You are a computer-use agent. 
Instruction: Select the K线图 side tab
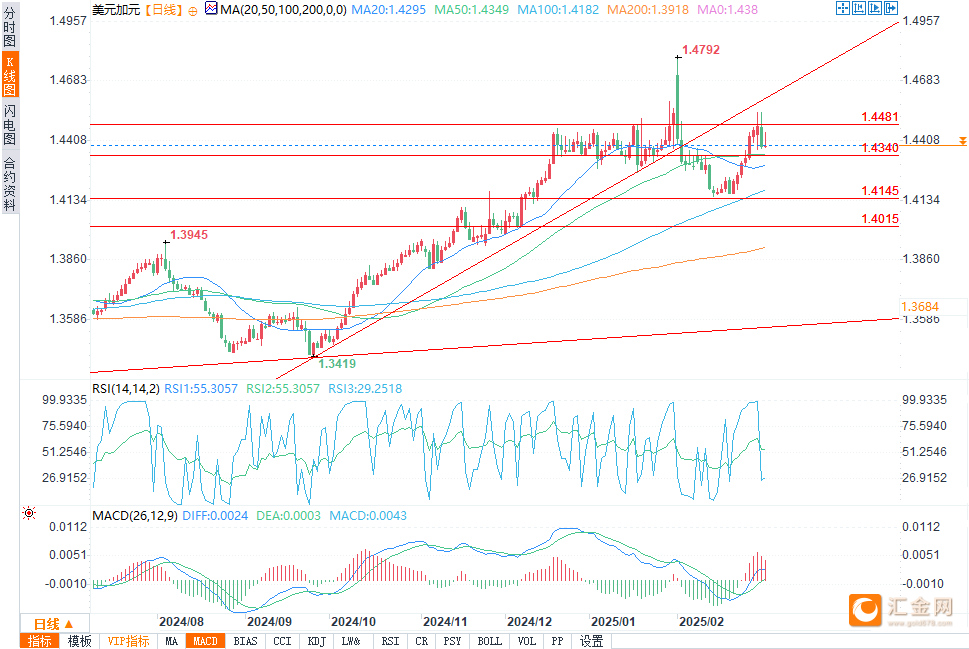pyautogui.click(x=10, y=75)
